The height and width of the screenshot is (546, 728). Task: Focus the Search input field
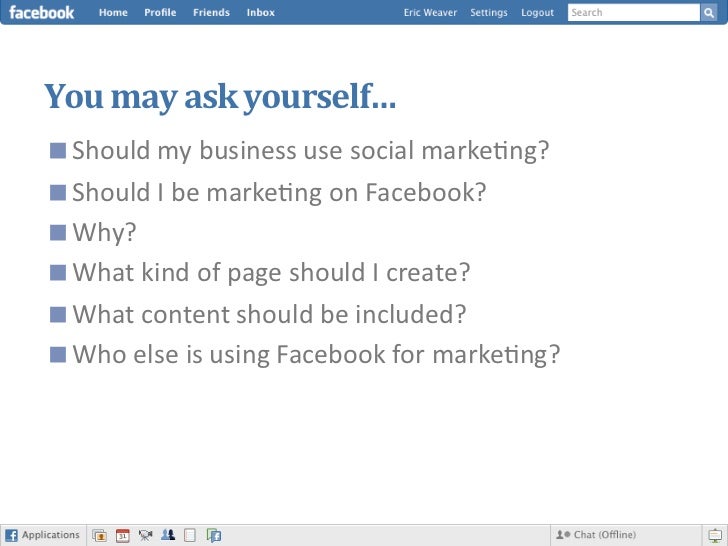pos(633,13)
